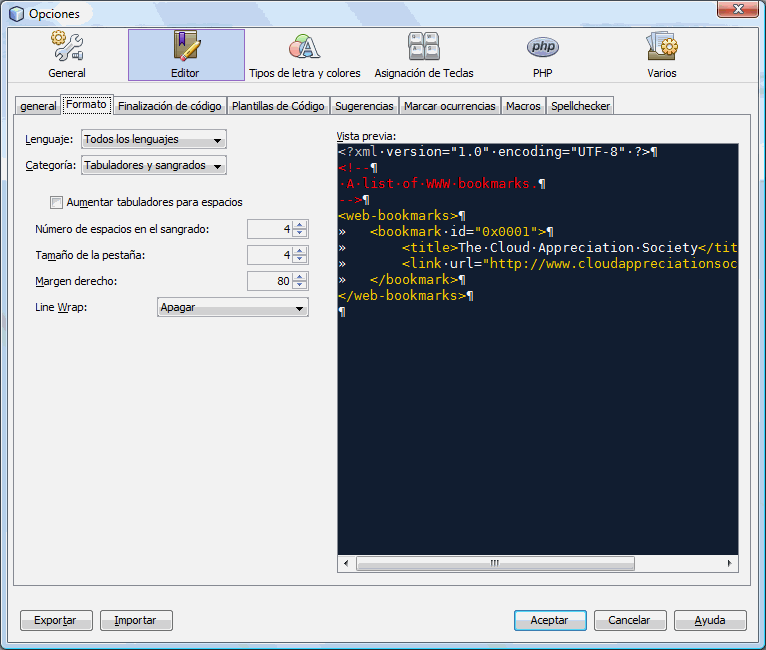Open Tipos de letra y colores category

click(304, 55)
